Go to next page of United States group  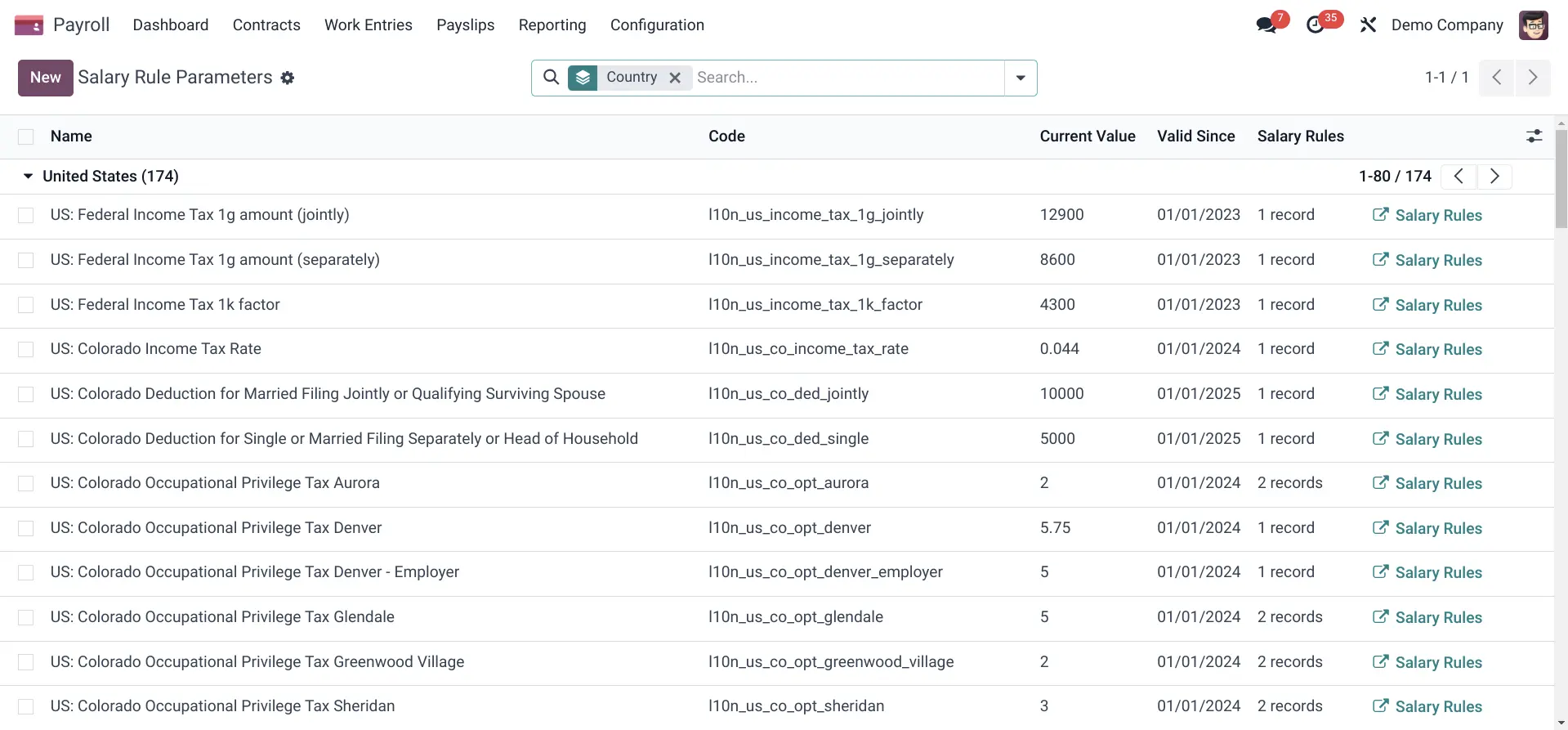(1494, 177)
